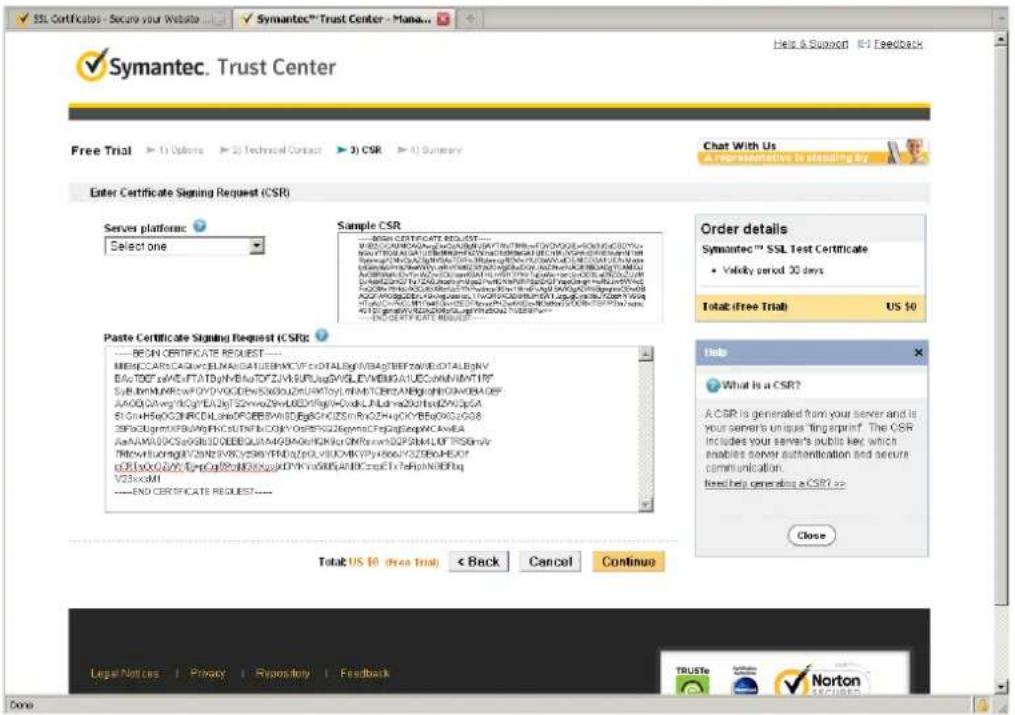The image size is (1015, 715).
Task: Click the lock icon in status bar
Action: 982,705
